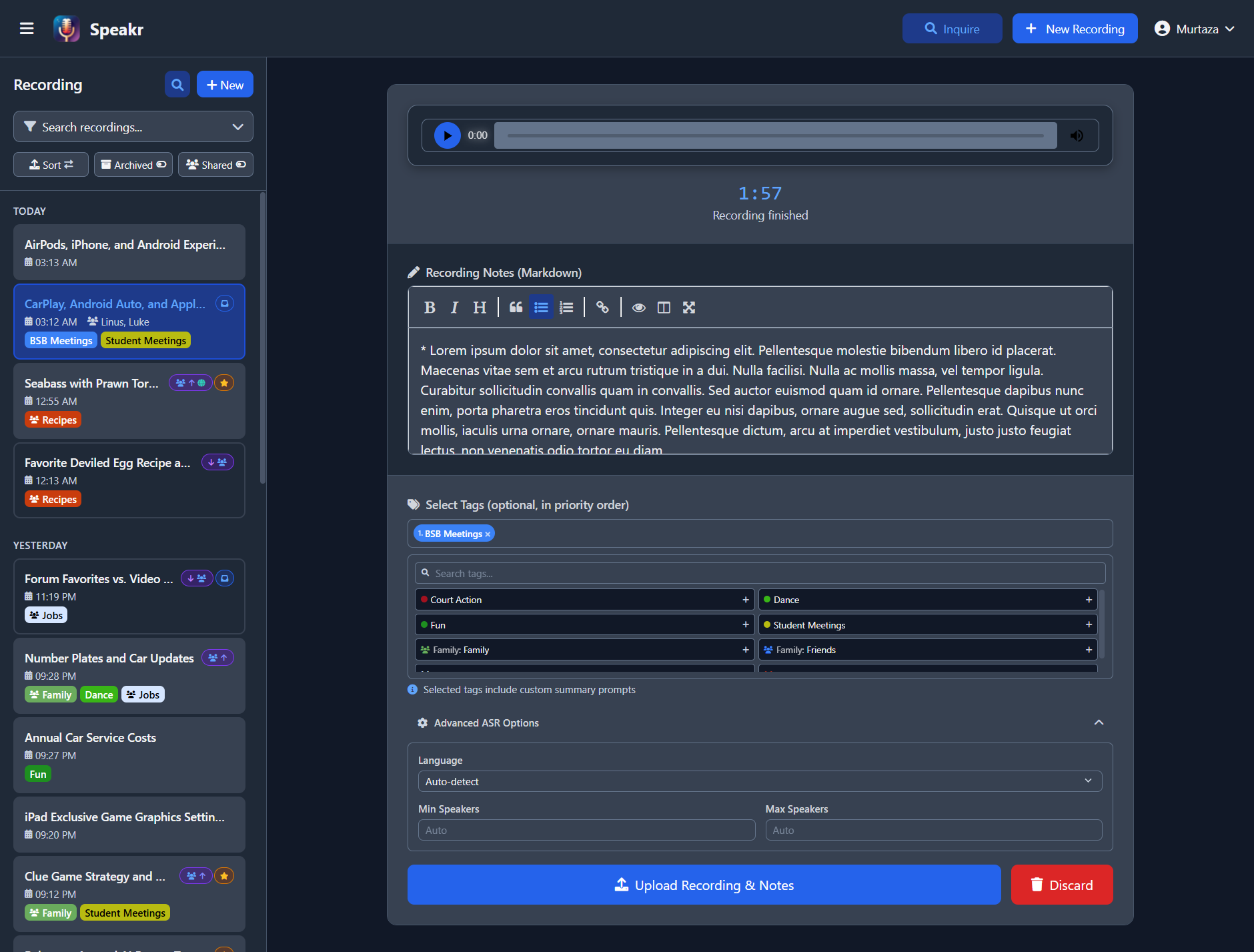Image resolution: width=1254 pixels, height=952 pixels.
Task: Open side-by-side editor view
Action: point(664,308)
